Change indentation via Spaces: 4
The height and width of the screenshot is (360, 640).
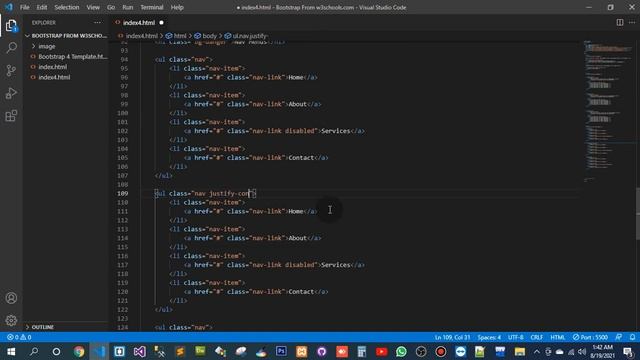[x=489, y=337]
